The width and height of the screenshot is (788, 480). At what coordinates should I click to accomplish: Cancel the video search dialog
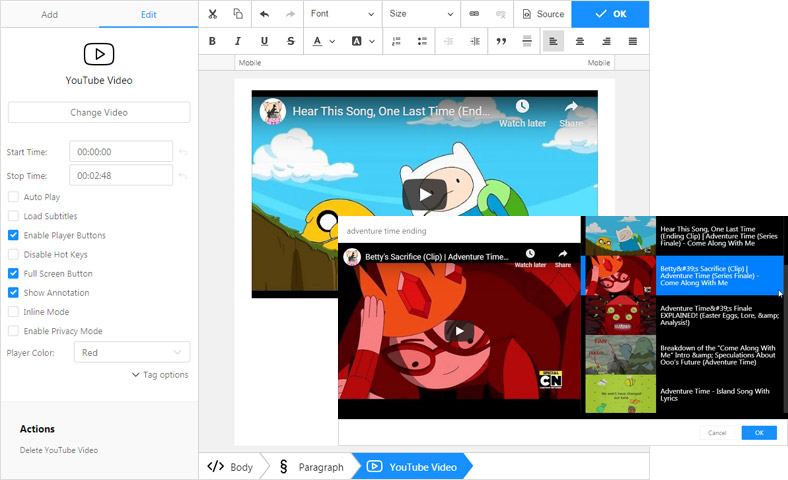pos(717,433)
